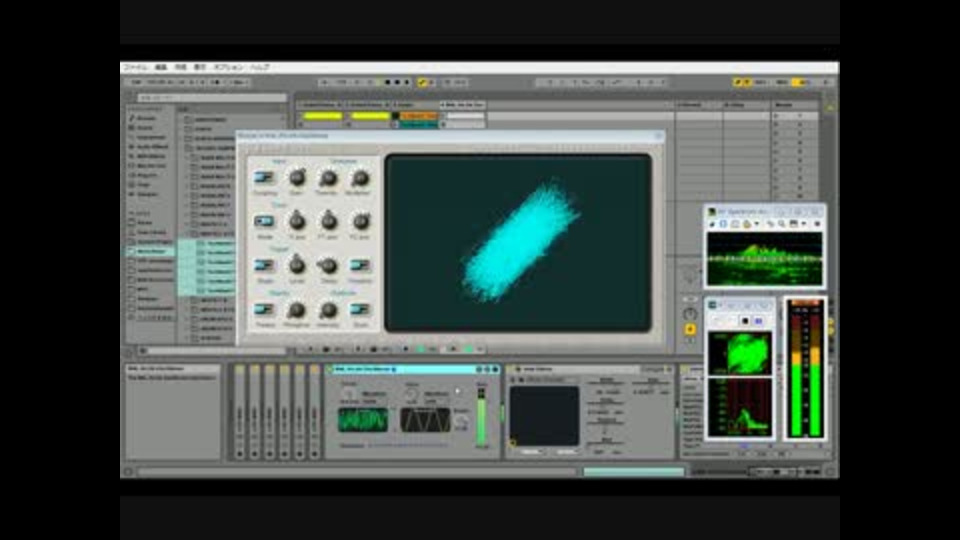This screenshot has height=540, width=960.
Task: Click the Delay knob in Trigger section
Action: [x=328, y=265]
